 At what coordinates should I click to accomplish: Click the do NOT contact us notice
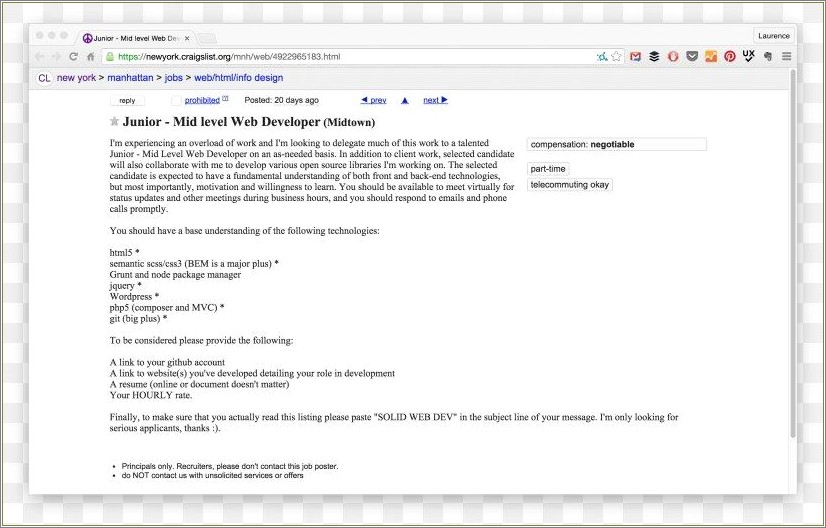tap(212, 475)
